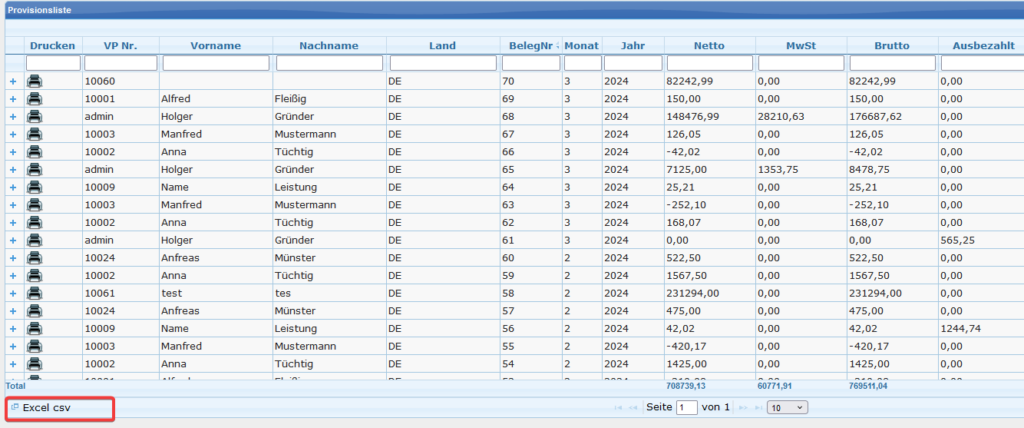Viewport: 1024px width, 428px height.
Task: Click printer icon for test tes row
Action: (x=34, y=293)
